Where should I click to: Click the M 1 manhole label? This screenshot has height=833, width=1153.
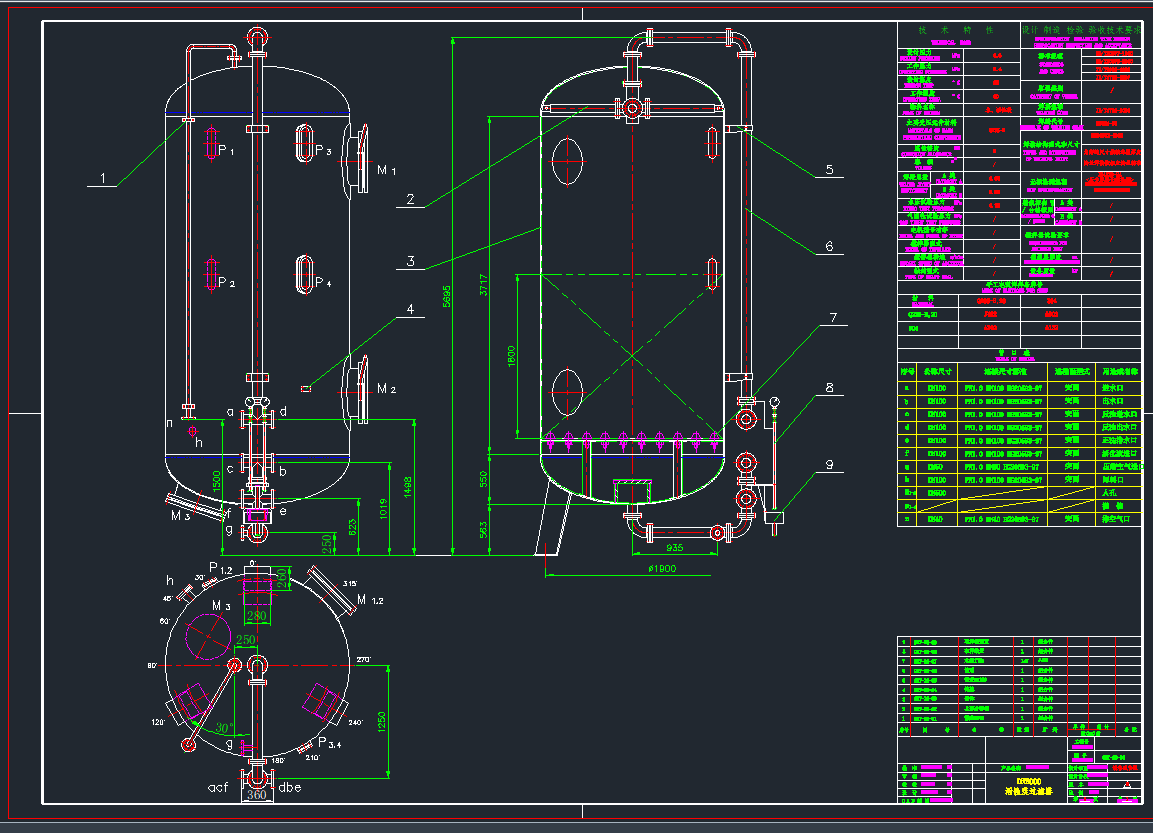click(x=386, y=172)
